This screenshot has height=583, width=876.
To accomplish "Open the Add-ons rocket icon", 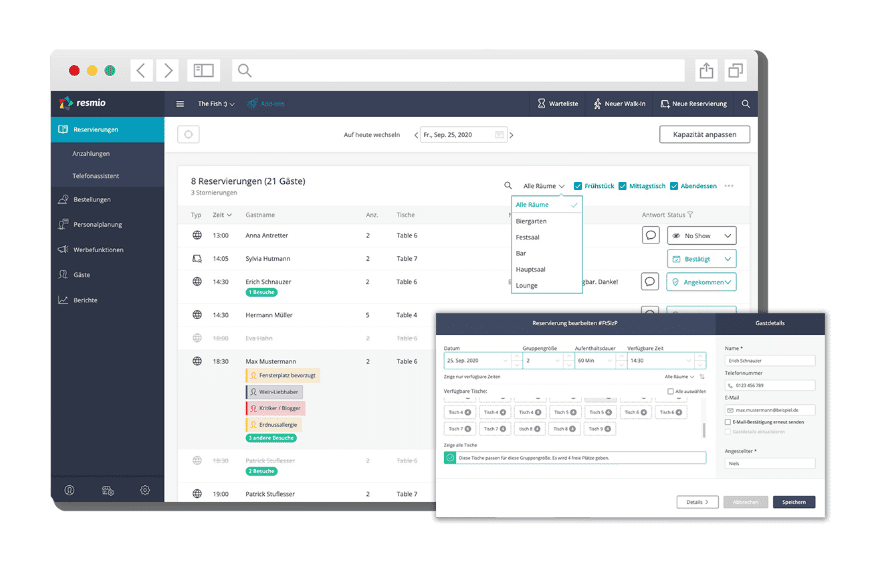I will (x=253, y=104).
